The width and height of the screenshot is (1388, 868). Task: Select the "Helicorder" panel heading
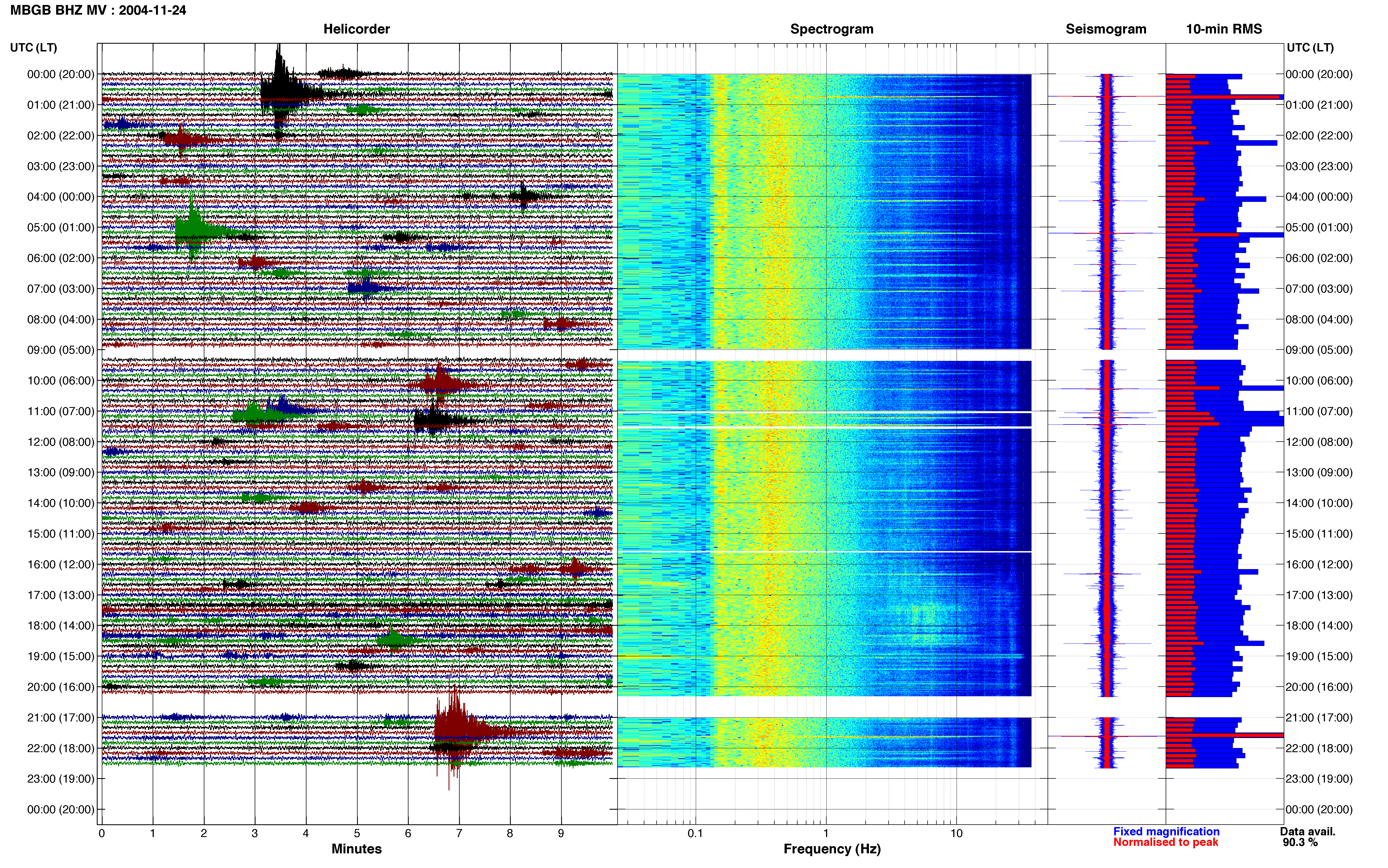pyautogui.click(x=356, y=29)
